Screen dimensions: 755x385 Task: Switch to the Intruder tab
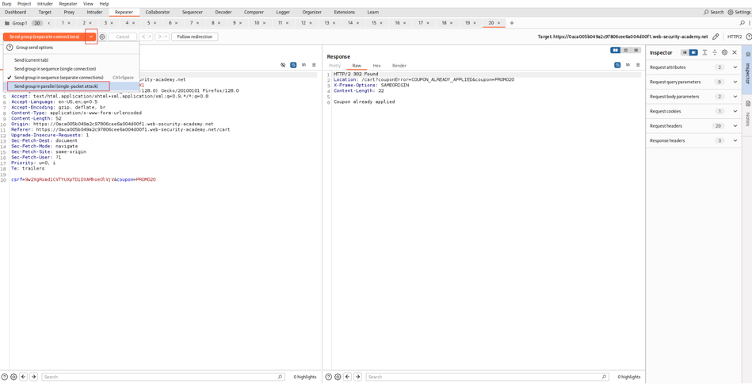tap(94, 12)
